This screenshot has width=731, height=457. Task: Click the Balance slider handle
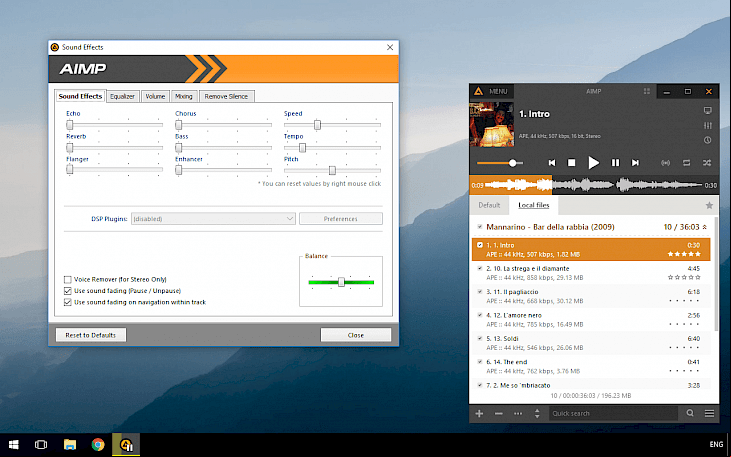(x=341, y=282)
